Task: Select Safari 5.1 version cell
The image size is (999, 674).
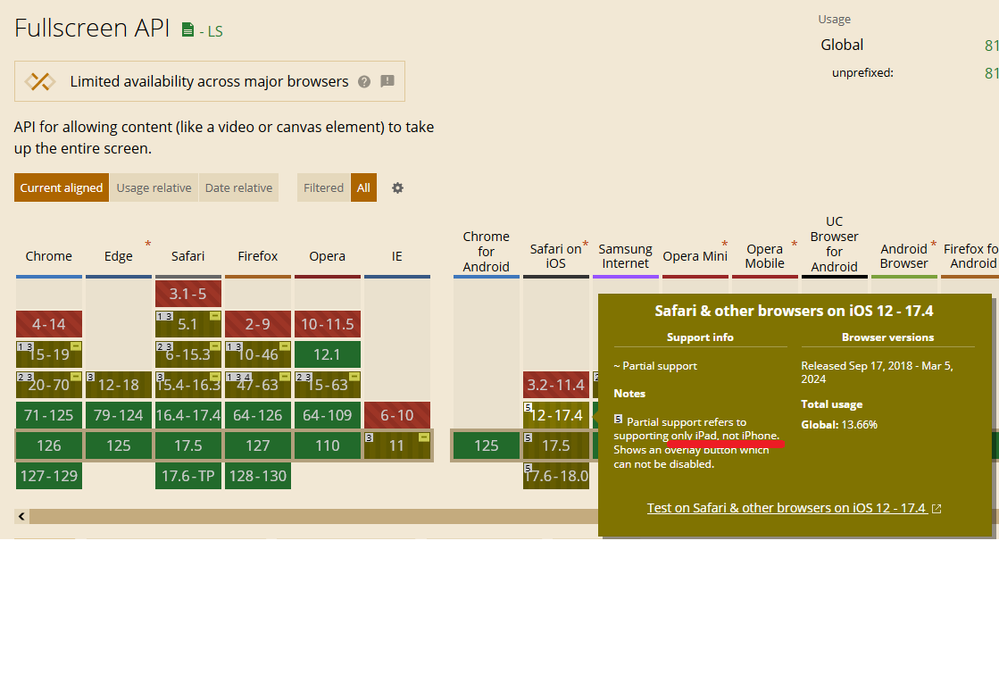Action: [188, 324]
